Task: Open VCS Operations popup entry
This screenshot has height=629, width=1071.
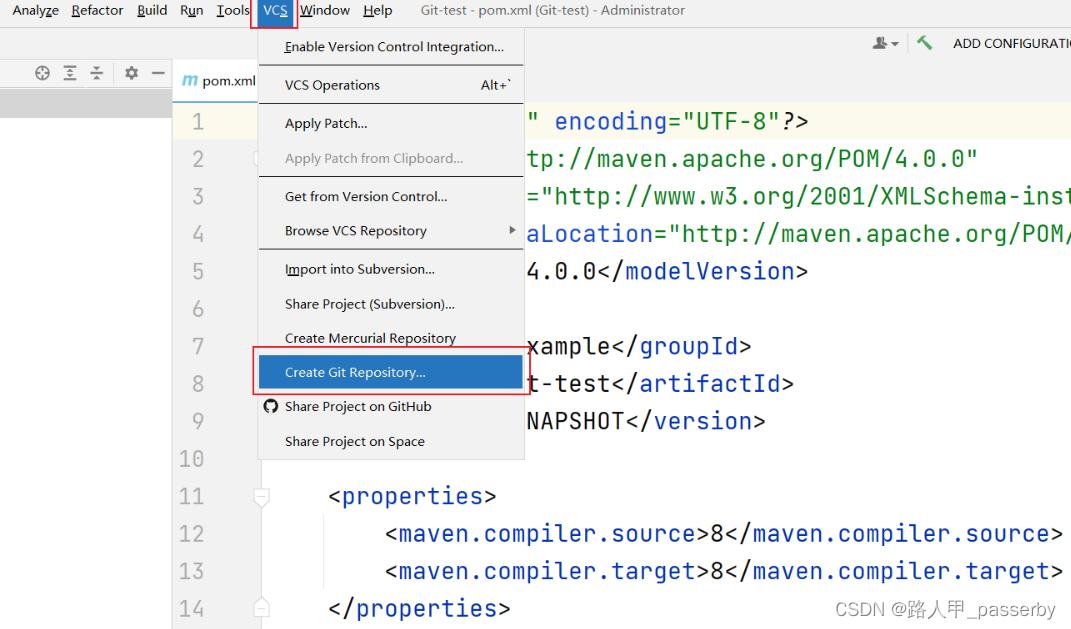Action: point(391,85)
